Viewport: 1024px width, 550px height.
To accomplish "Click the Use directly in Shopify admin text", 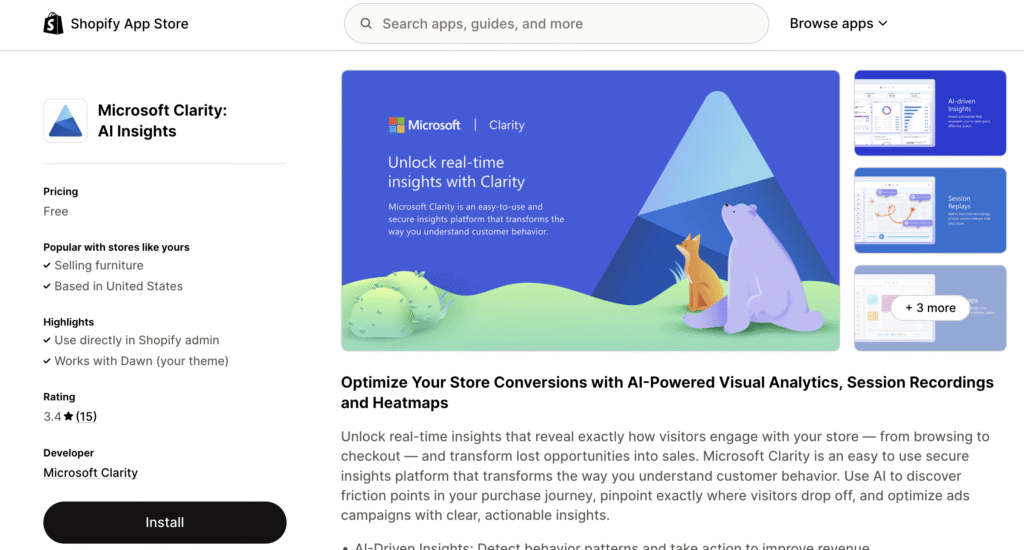I will [x=136, y=340].
